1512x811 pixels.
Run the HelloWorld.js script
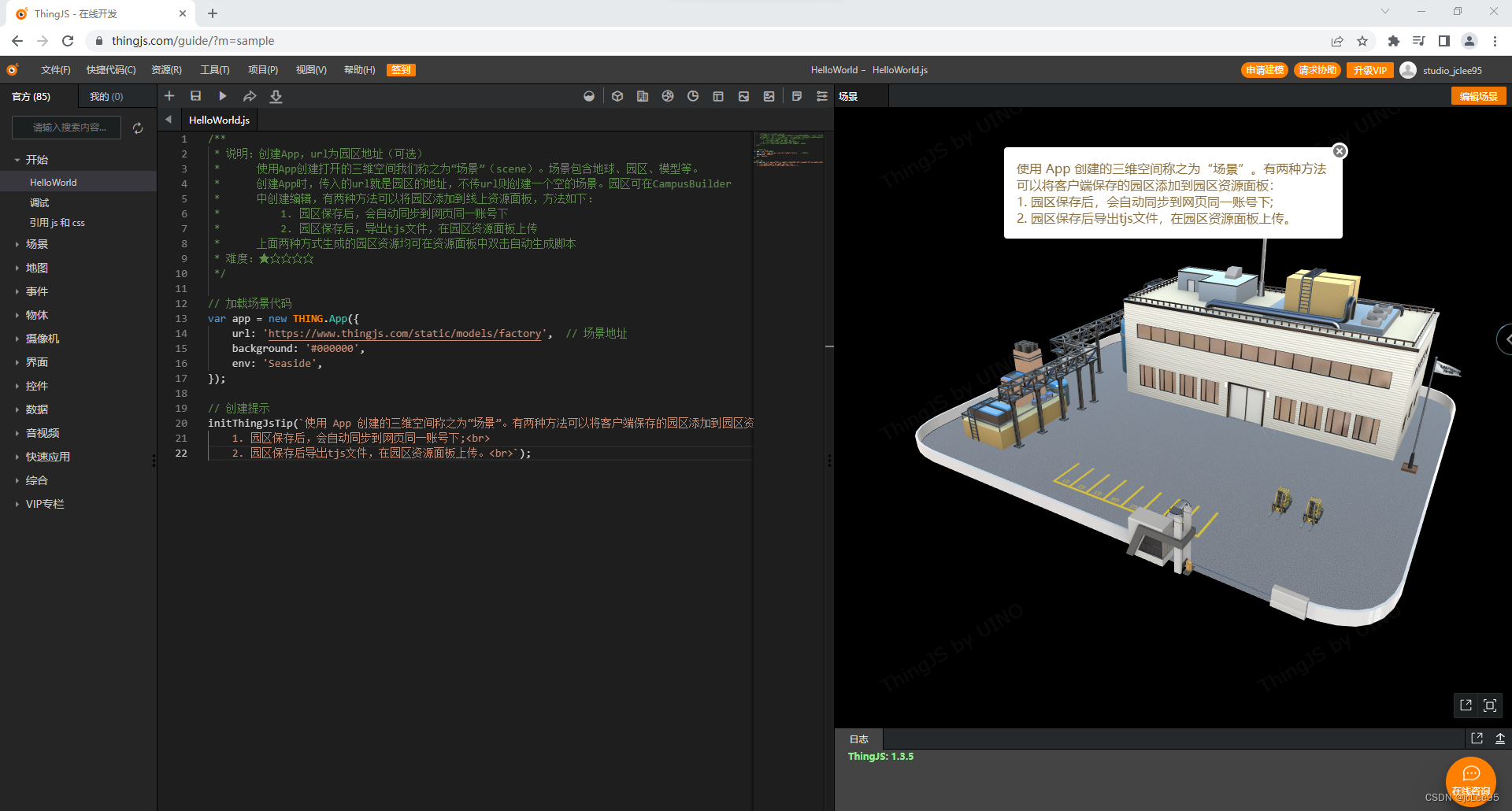click(x=222, y=96)
